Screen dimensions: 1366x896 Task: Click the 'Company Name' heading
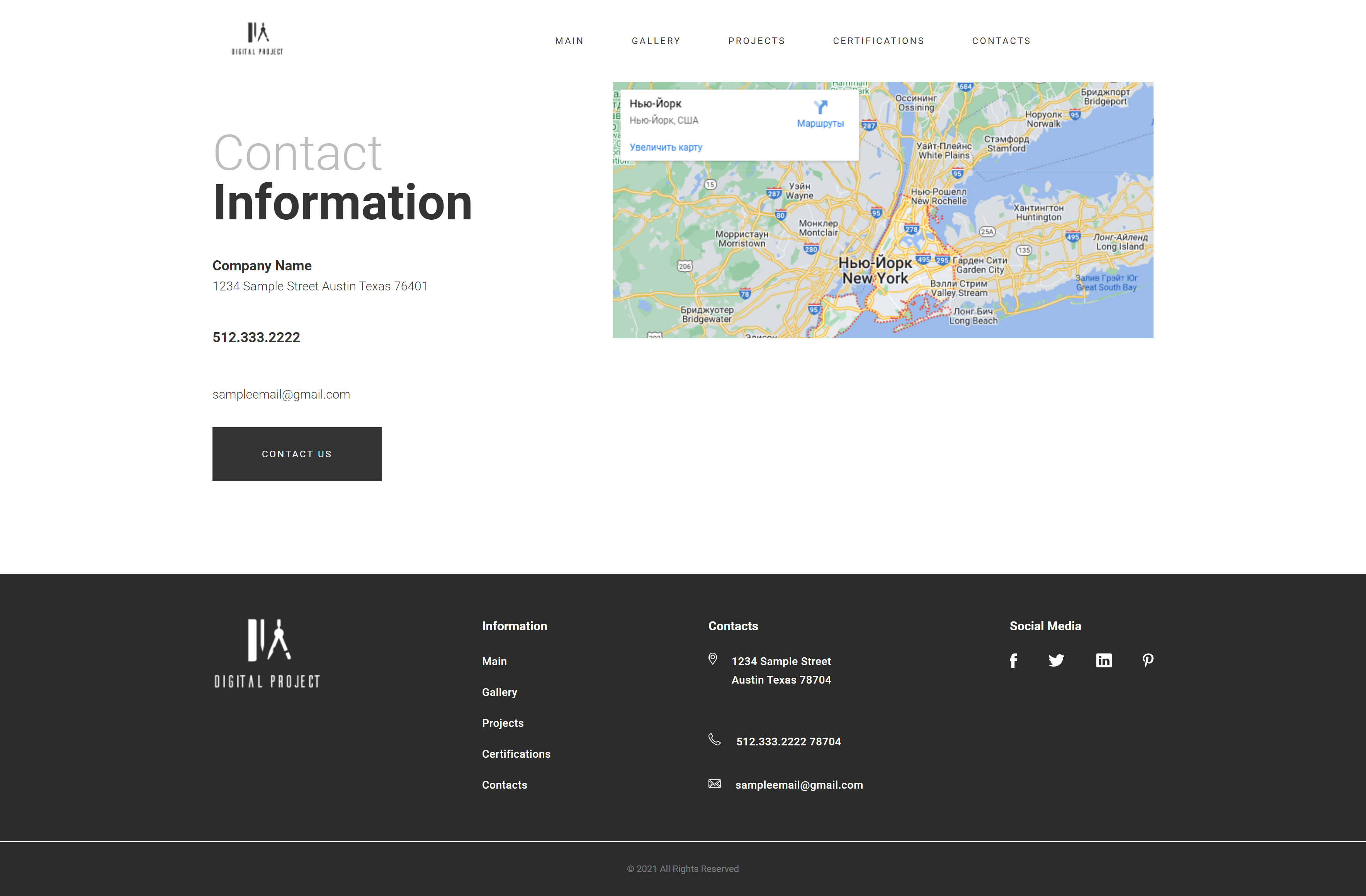coord(262,266)
